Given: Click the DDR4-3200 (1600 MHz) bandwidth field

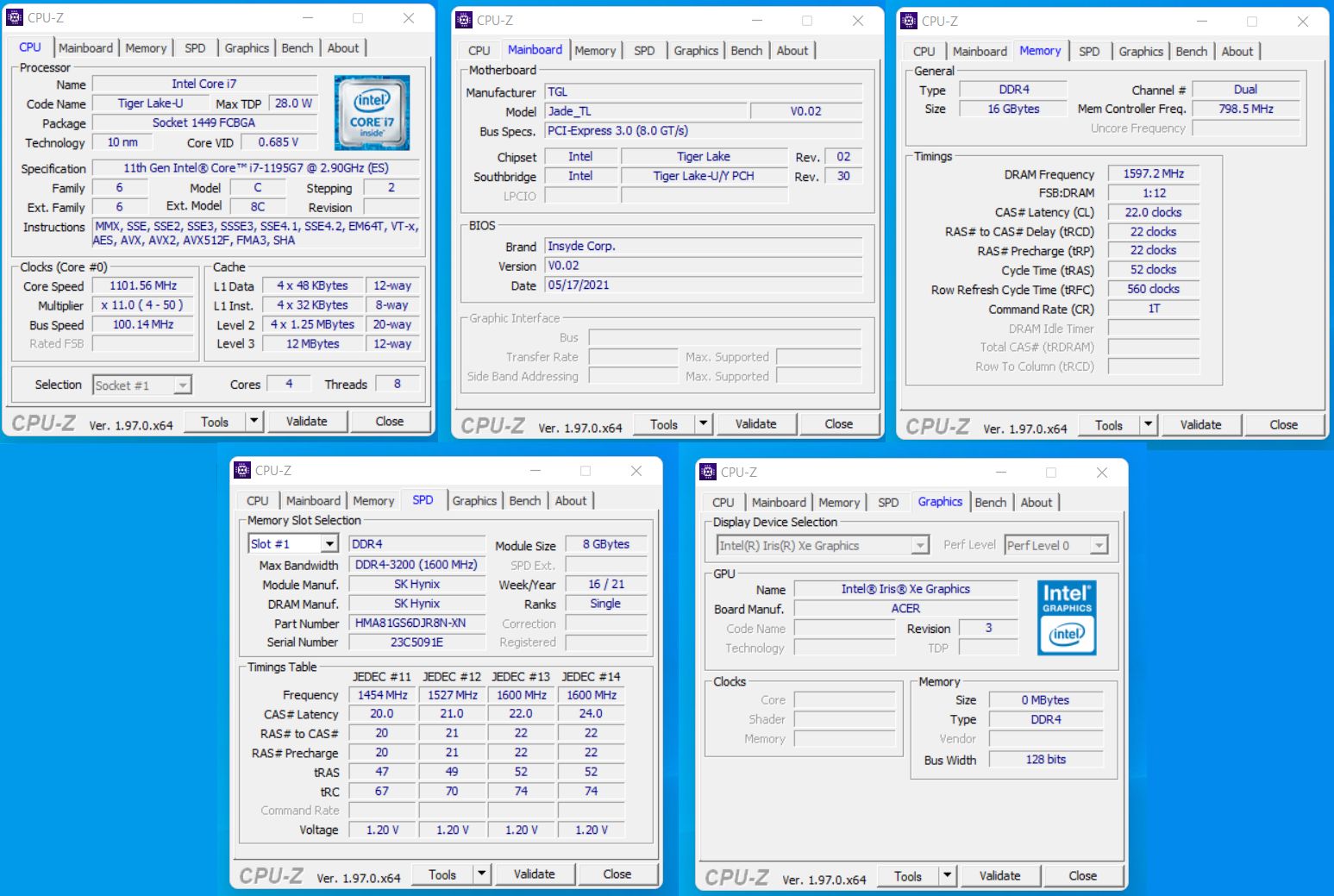Looking at the screenshot, I should point(416,565).
